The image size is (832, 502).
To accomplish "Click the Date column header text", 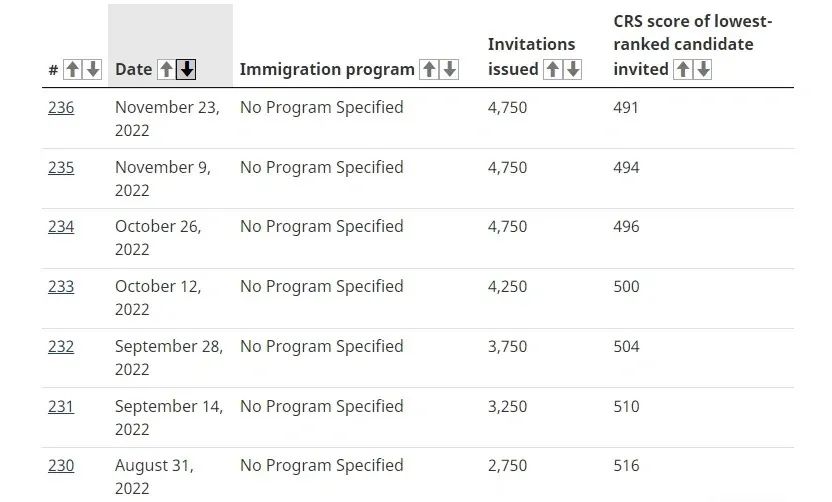I will [x=133, y=69].
